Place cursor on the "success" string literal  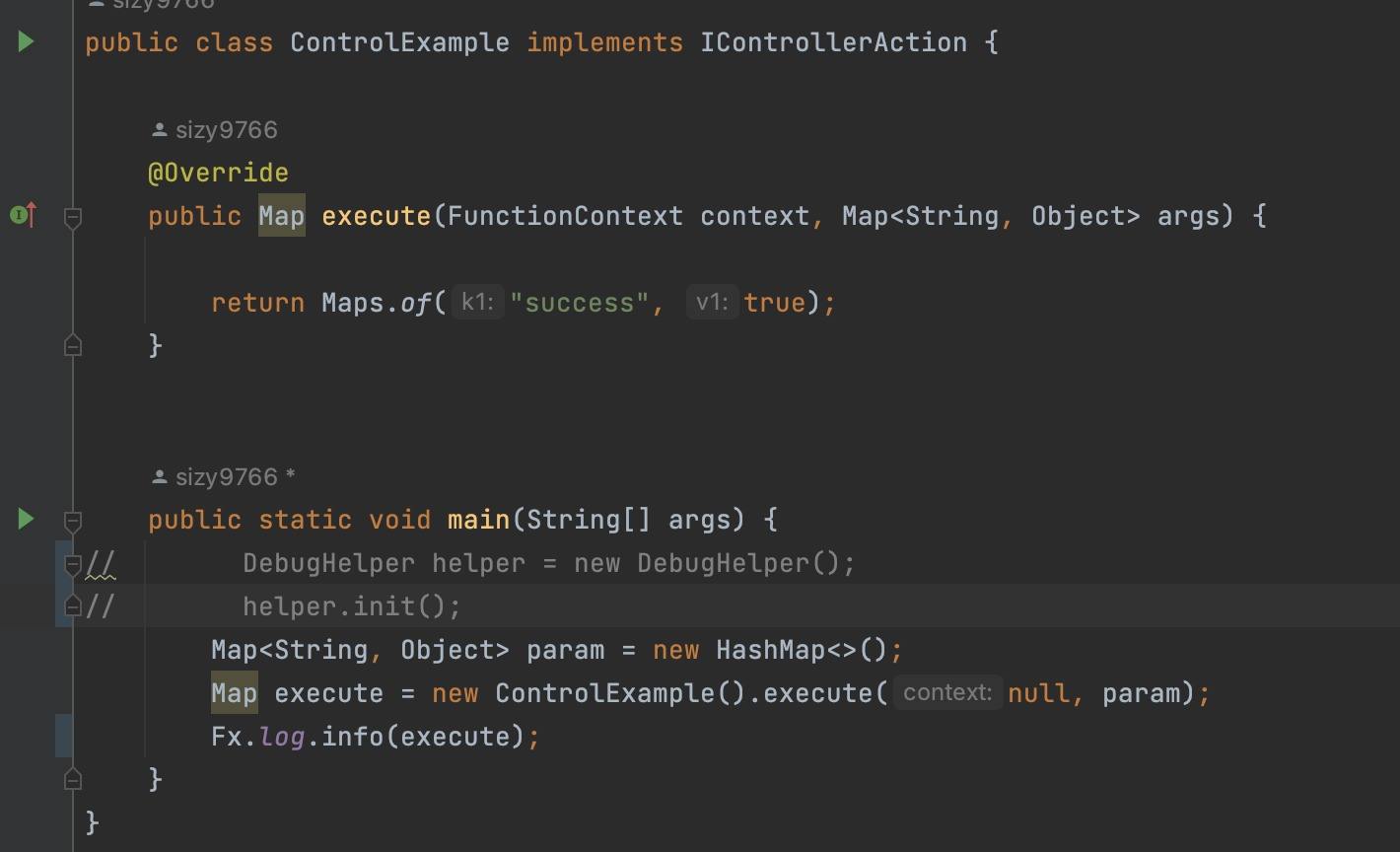(579, 303)
